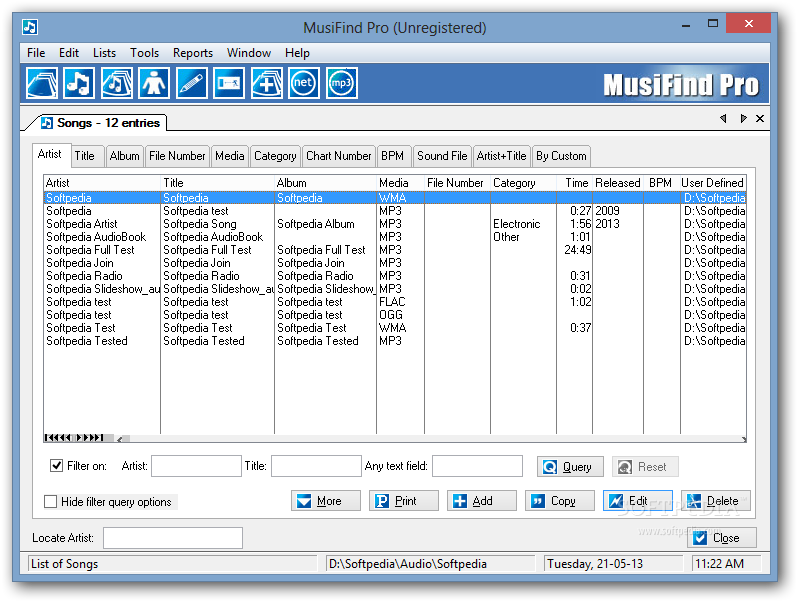
Task: Click the Print button
Action: [x=404, y=501]
